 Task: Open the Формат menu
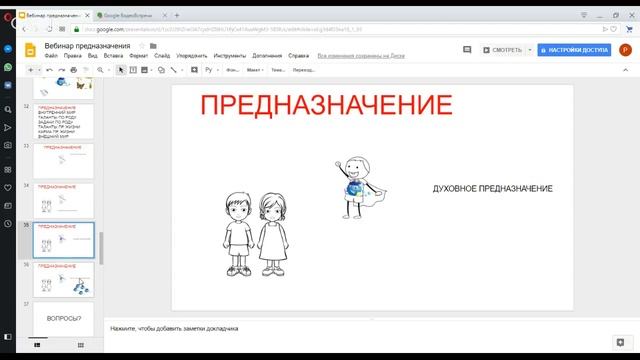pyautogui.click(x=139, y=56)
